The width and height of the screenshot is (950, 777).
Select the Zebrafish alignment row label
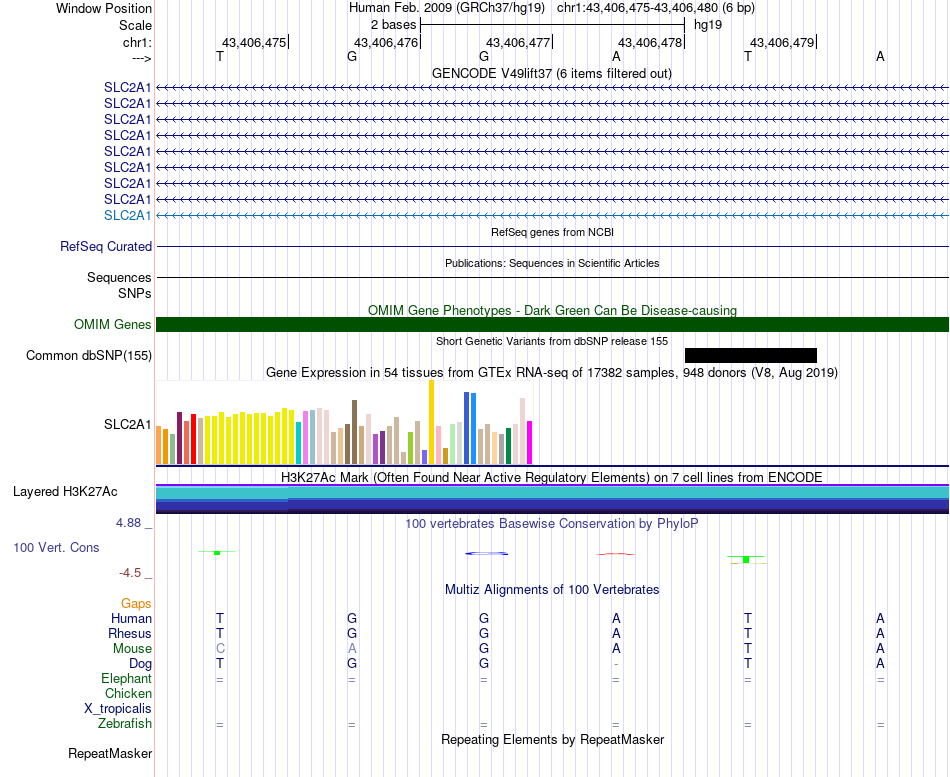coord(125,723)
